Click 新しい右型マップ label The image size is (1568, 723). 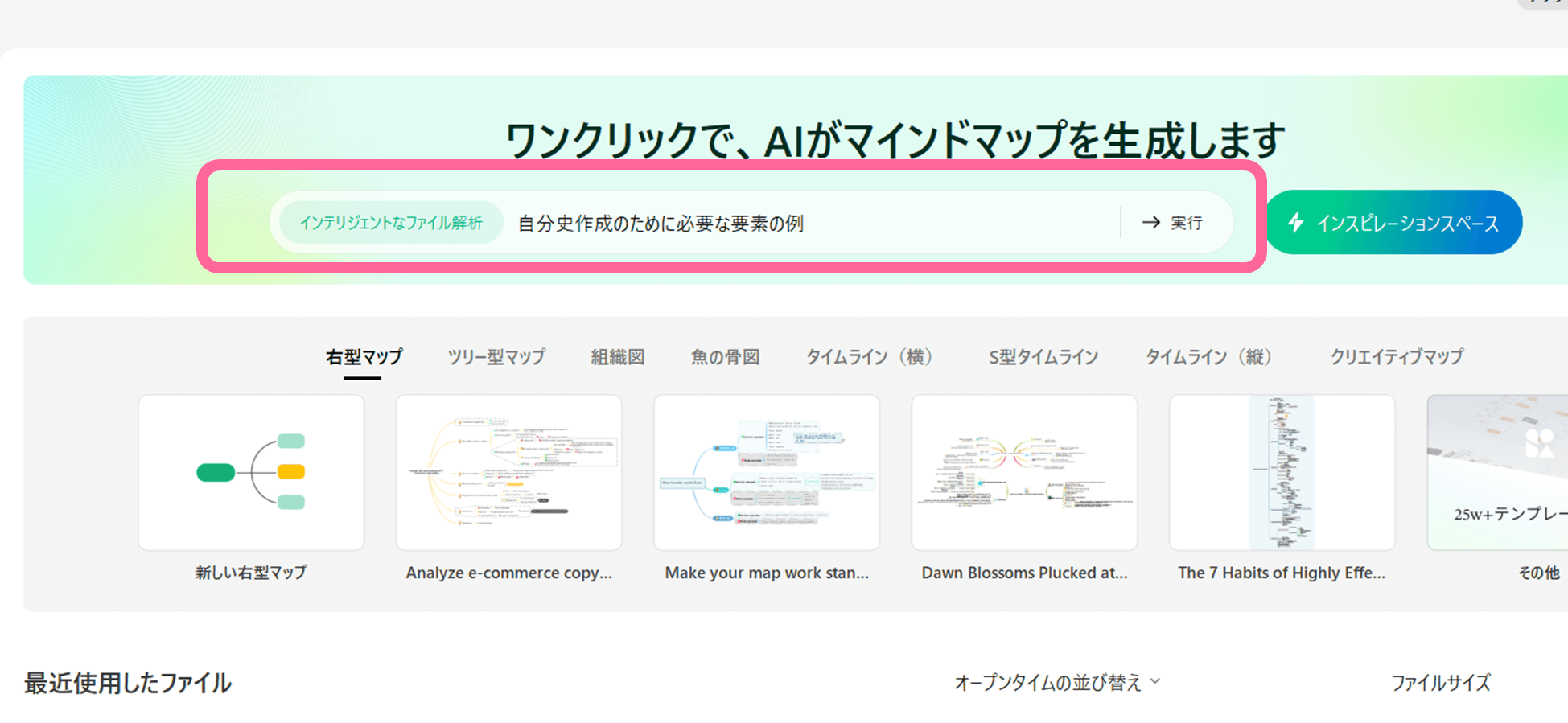[251, 573]
